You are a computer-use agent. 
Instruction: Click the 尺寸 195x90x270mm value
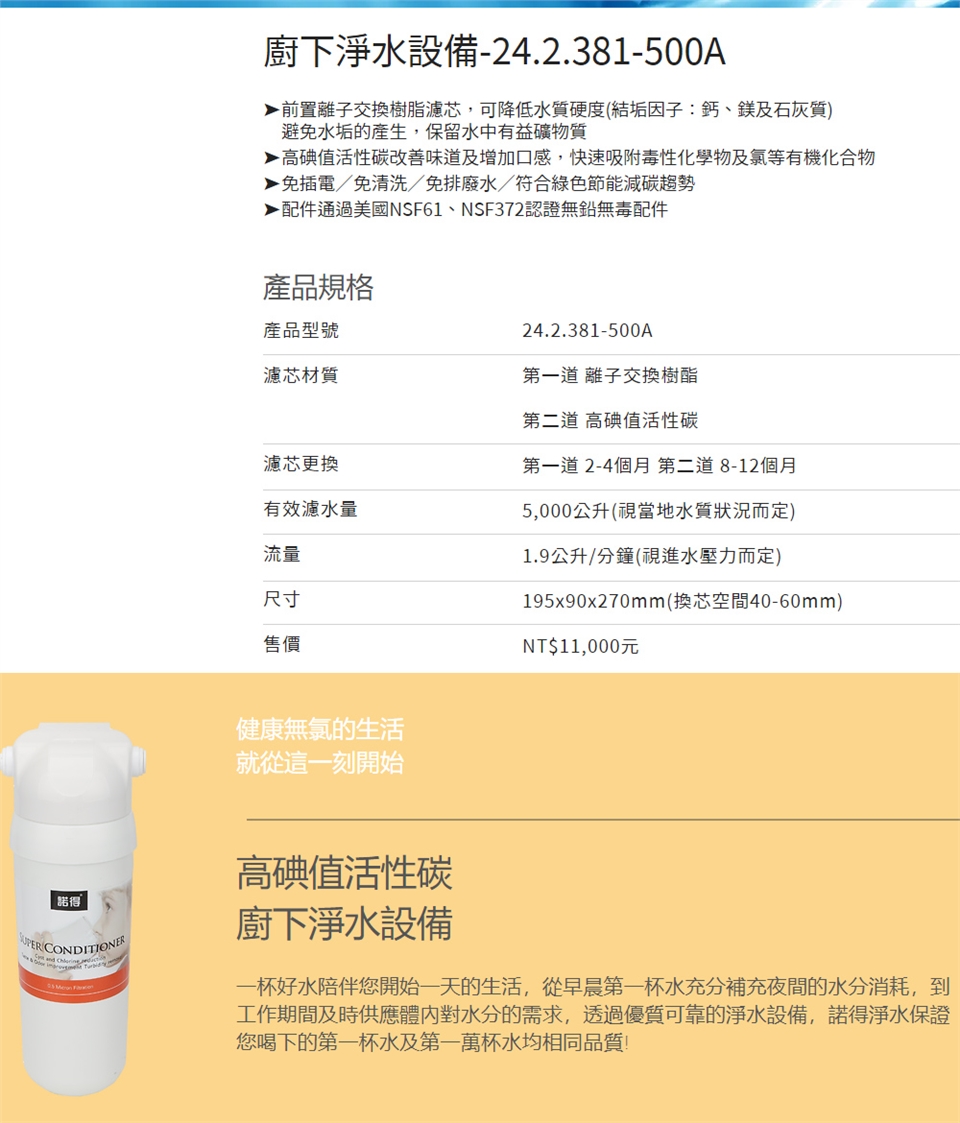point(682,601)
